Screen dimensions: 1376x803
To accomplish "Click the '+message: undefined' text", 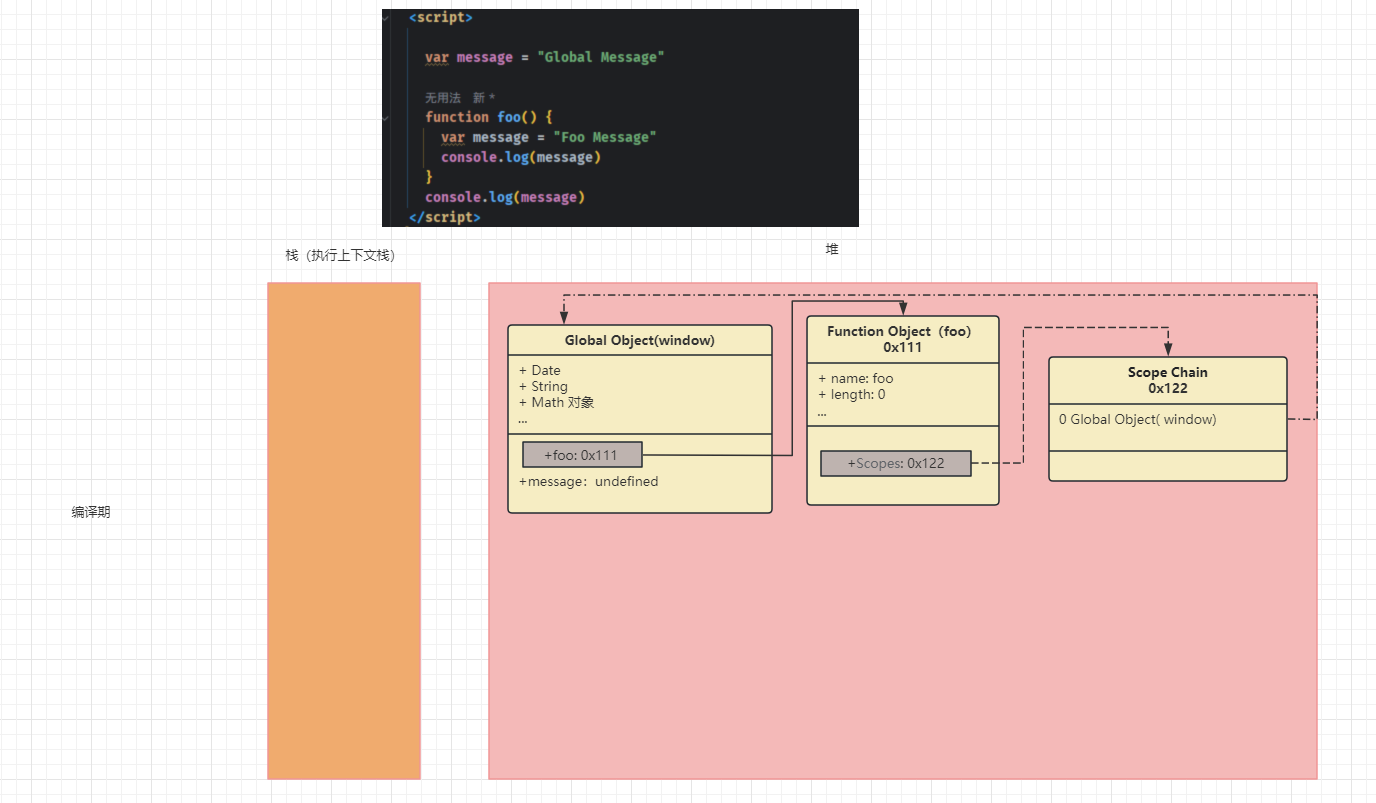I will [589, 482].
